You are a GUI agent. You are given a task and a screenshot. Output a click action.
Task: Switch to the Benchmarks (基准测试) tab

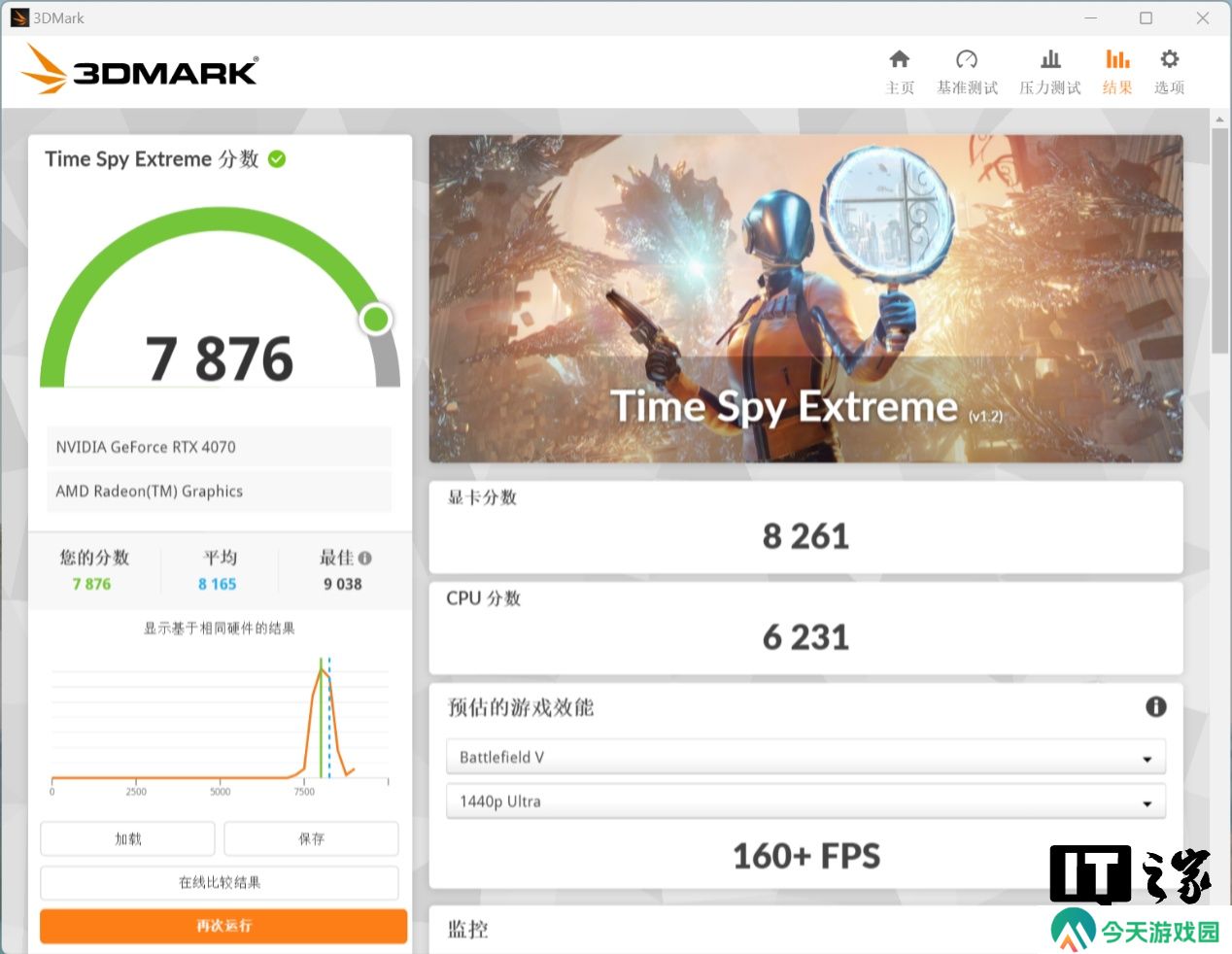[967, 73]
